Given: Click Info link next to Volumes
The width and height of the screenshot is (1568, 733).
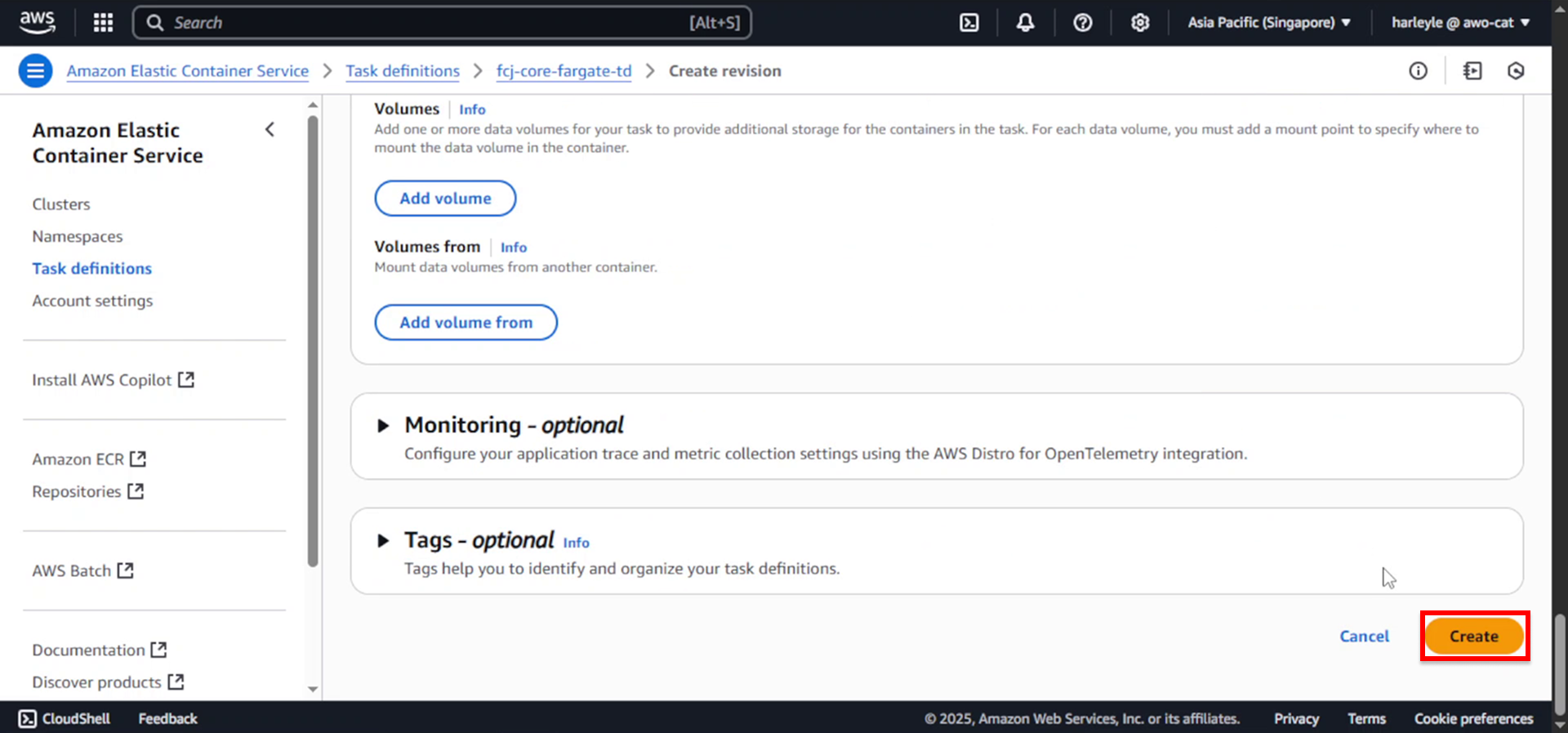Looking at the screenshot, I should coord(472,110).
